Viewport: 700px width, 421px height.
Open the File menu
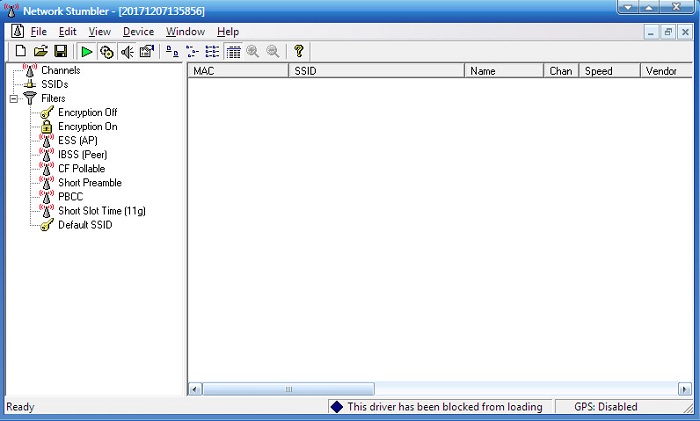38,32
